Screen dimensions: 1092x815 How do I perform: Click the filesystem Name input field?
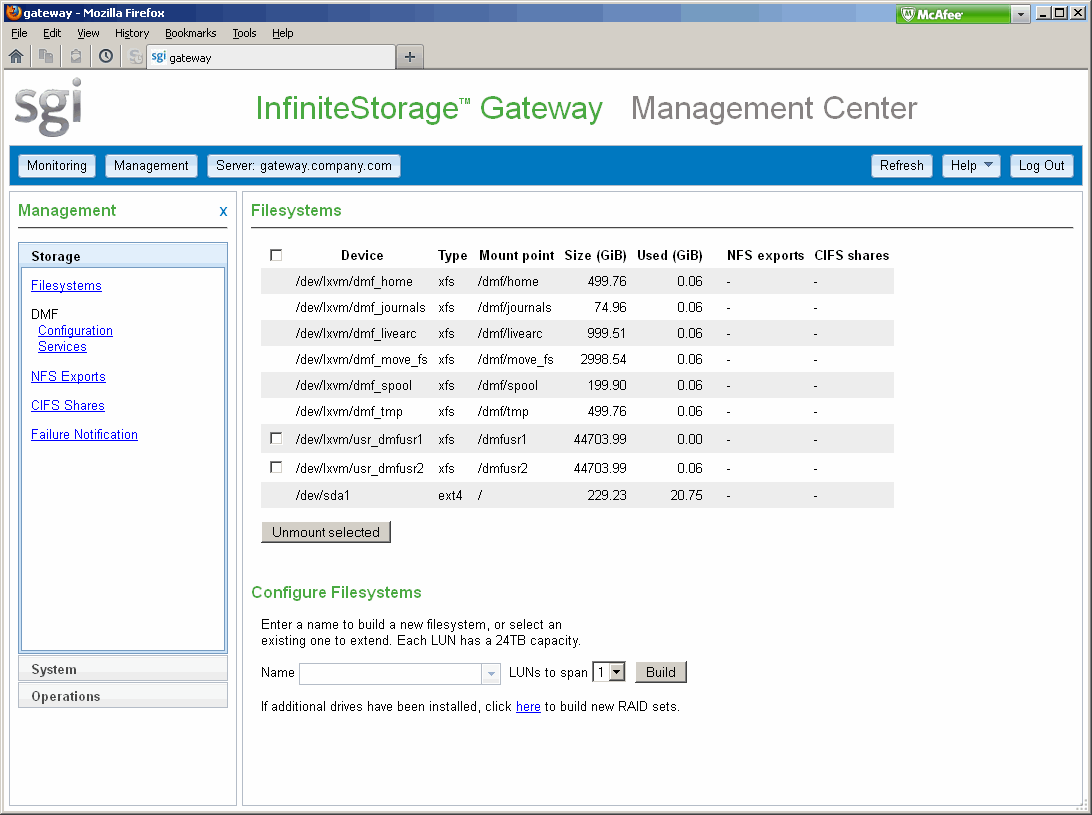coord(391,674)
